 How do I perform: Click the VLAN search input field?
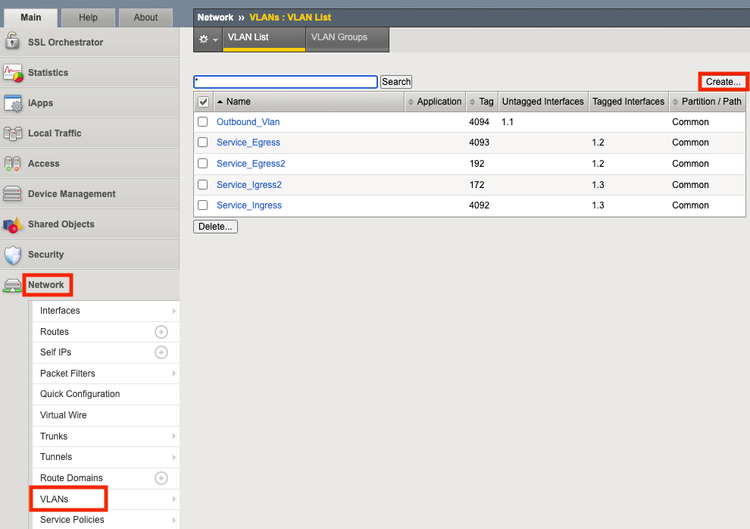285,82
